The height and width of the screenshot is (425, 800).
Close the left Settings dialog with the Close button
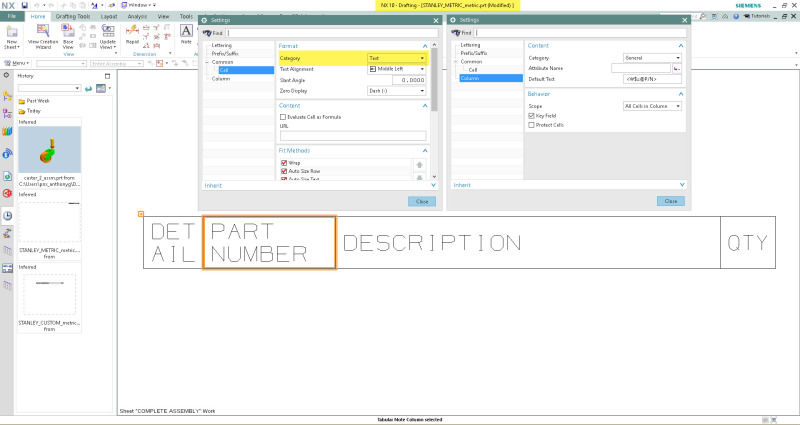422,202
